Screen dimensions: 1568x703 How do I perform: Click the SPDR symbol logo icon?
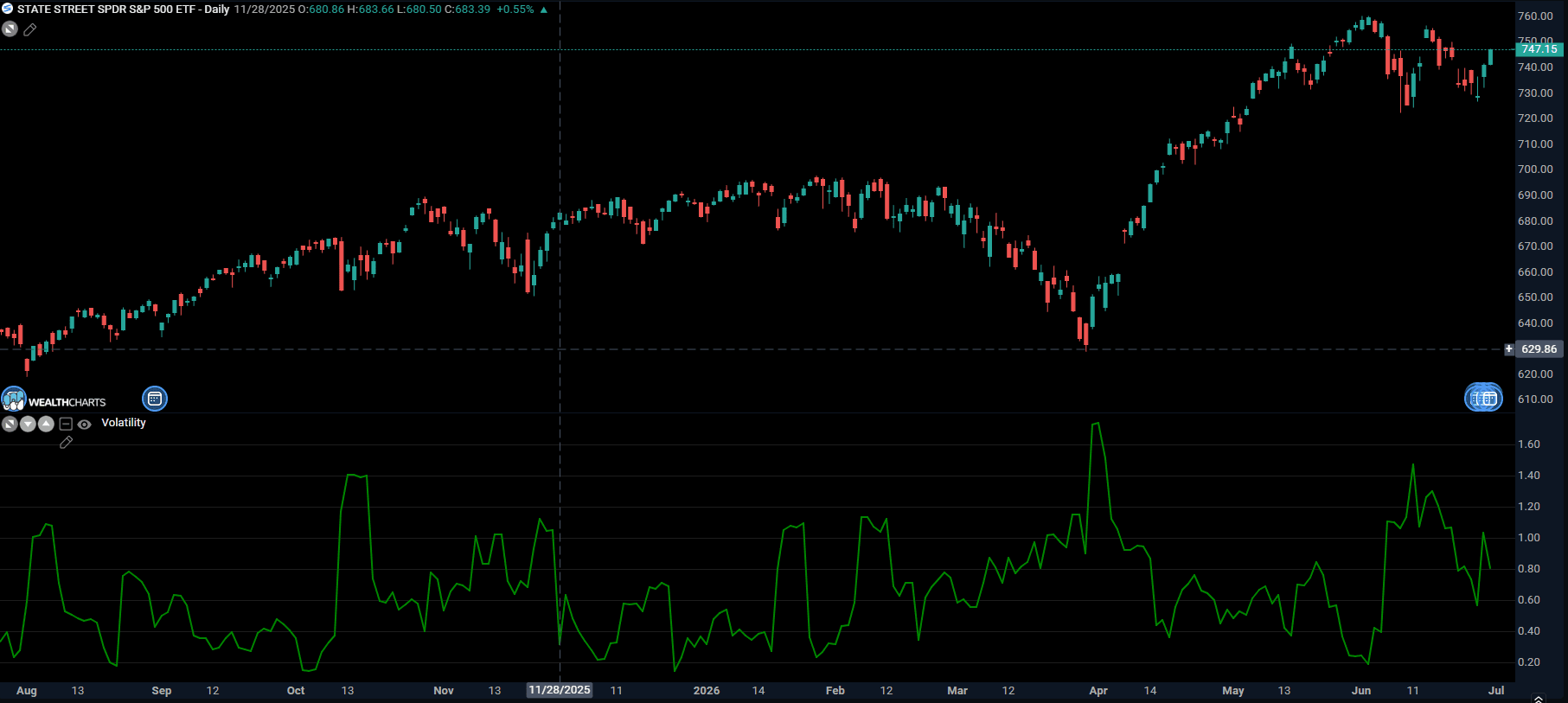[x=8, y=9]
